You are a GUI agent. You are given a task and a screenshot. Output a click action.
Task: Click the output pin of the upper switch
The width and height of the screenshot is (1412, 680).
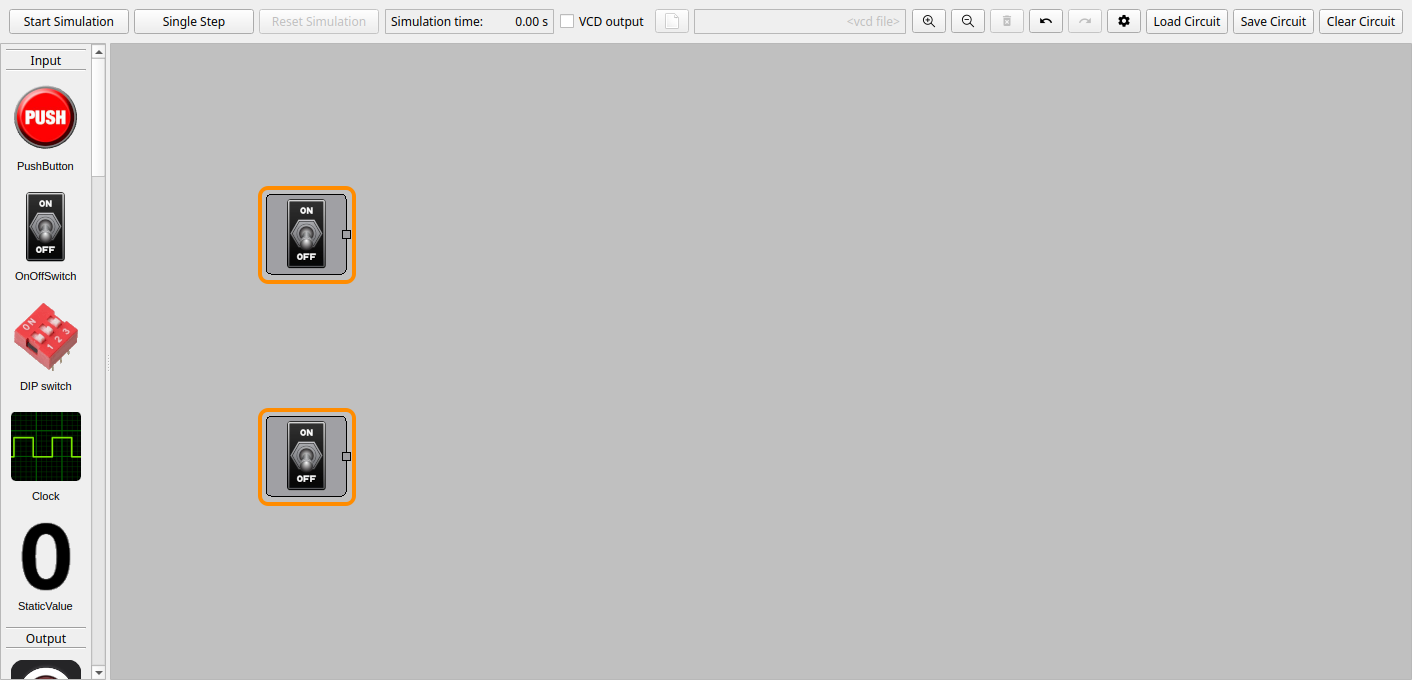(x=347, y=234)
